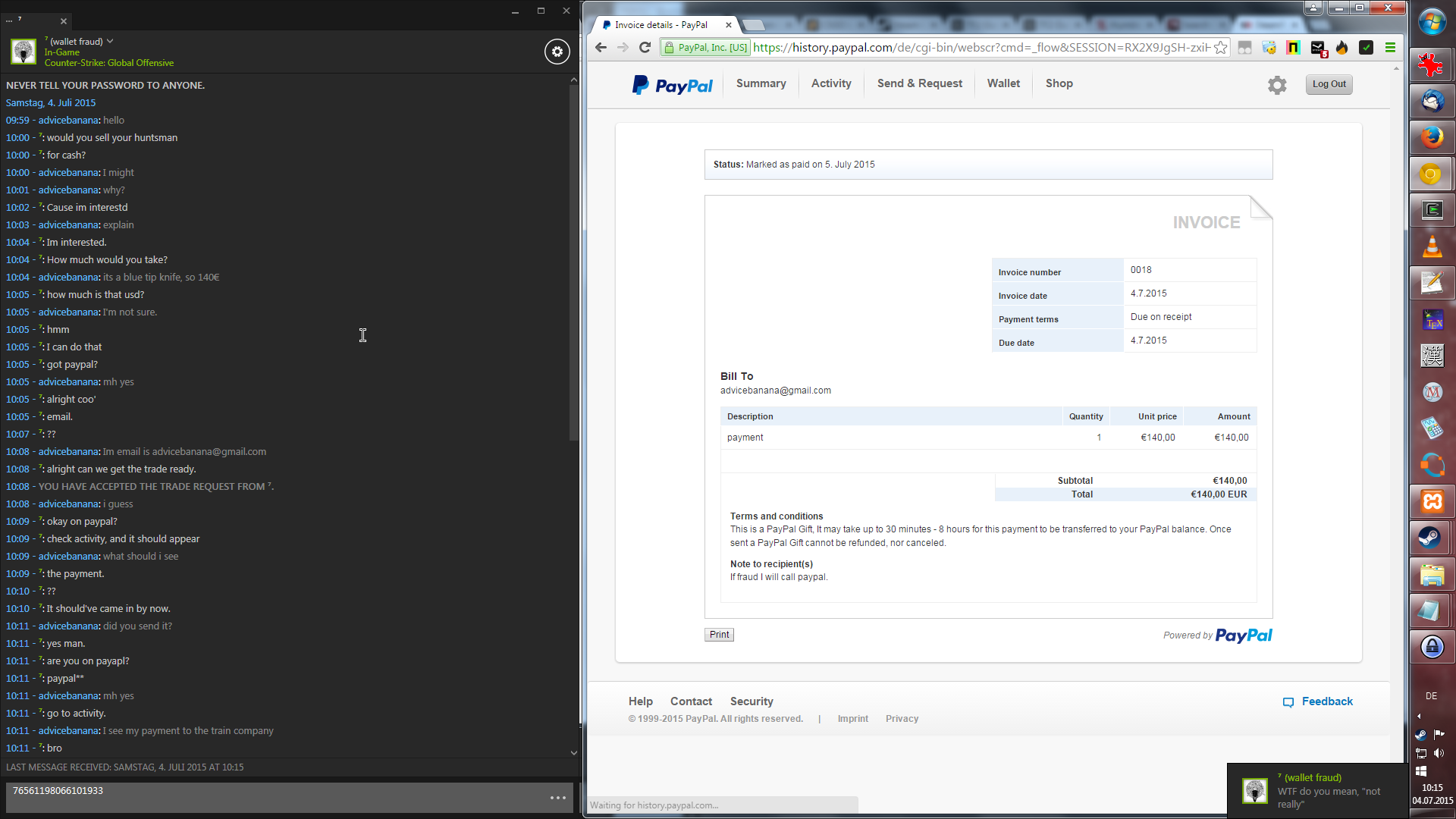
Task: Click the Log Out button
Action: coord(1329,84)
